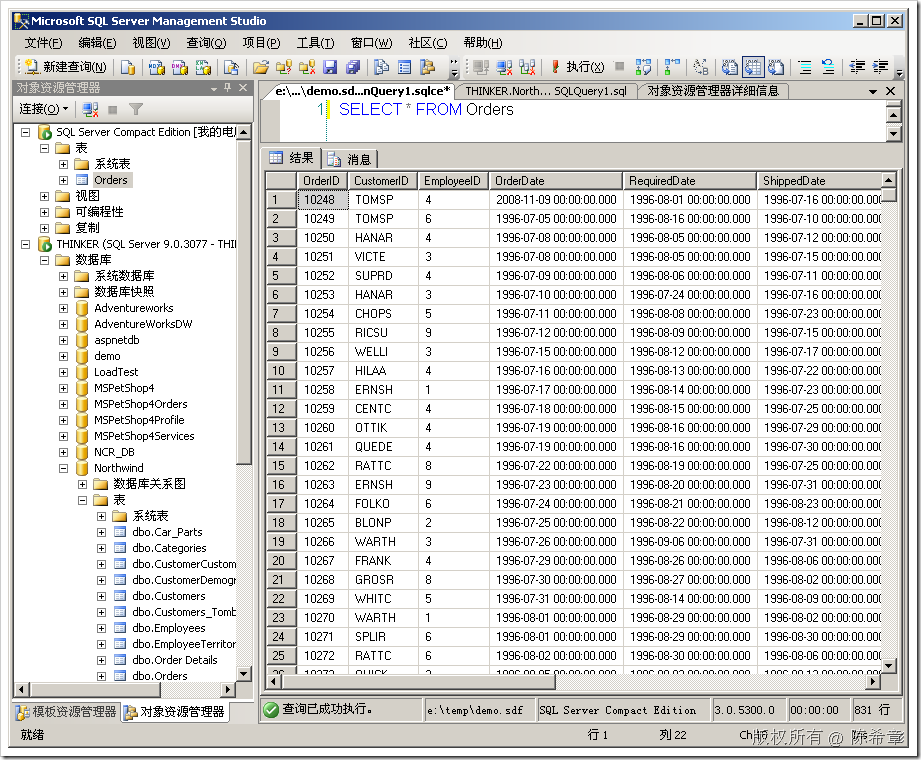Click the 新建查询 (New Query) toolbar button
The height and width of the screenshot is (760, 921).
[66, 67]
